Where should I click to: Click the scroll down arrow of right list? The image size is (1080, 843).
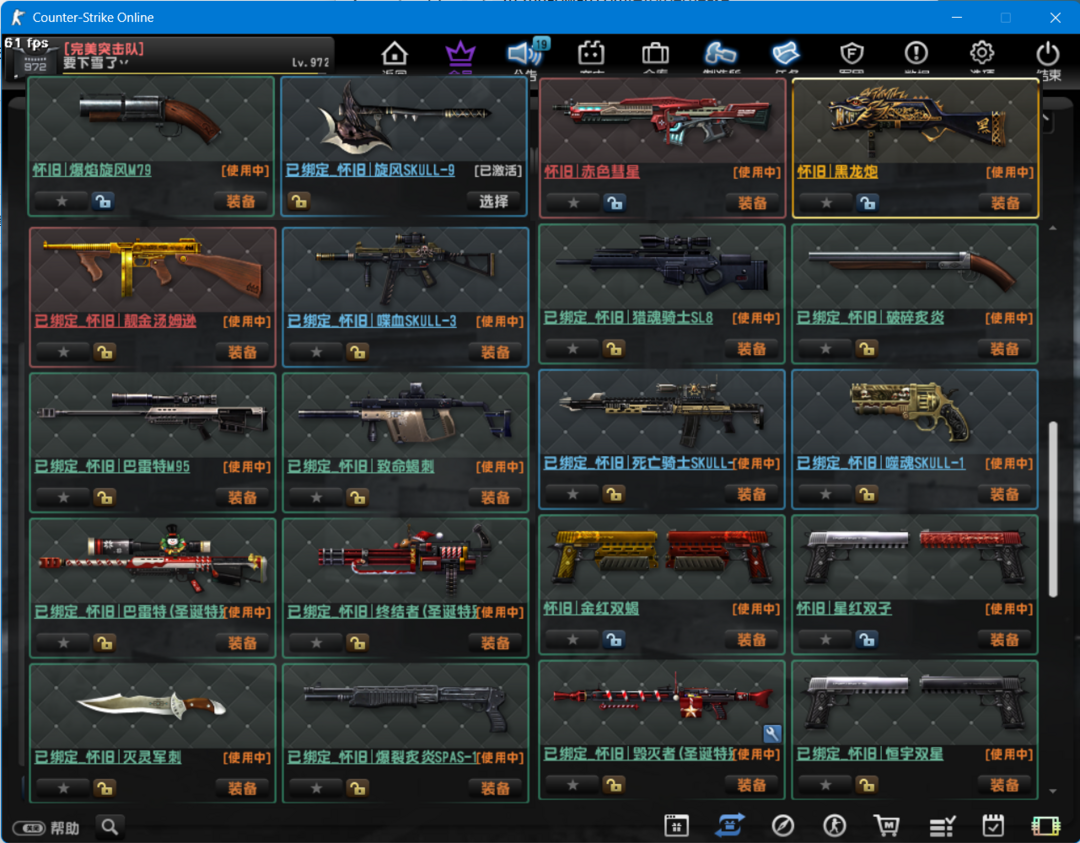[1052, 791]
